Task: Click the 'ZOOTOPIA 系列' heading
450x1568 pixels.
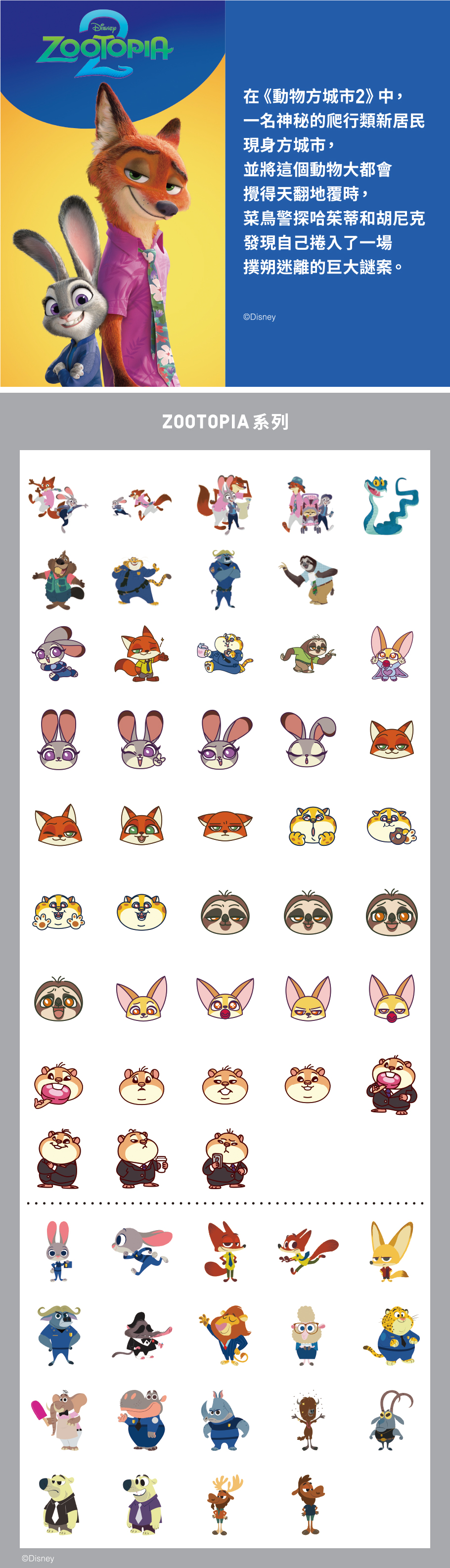Action: (225, 422)
